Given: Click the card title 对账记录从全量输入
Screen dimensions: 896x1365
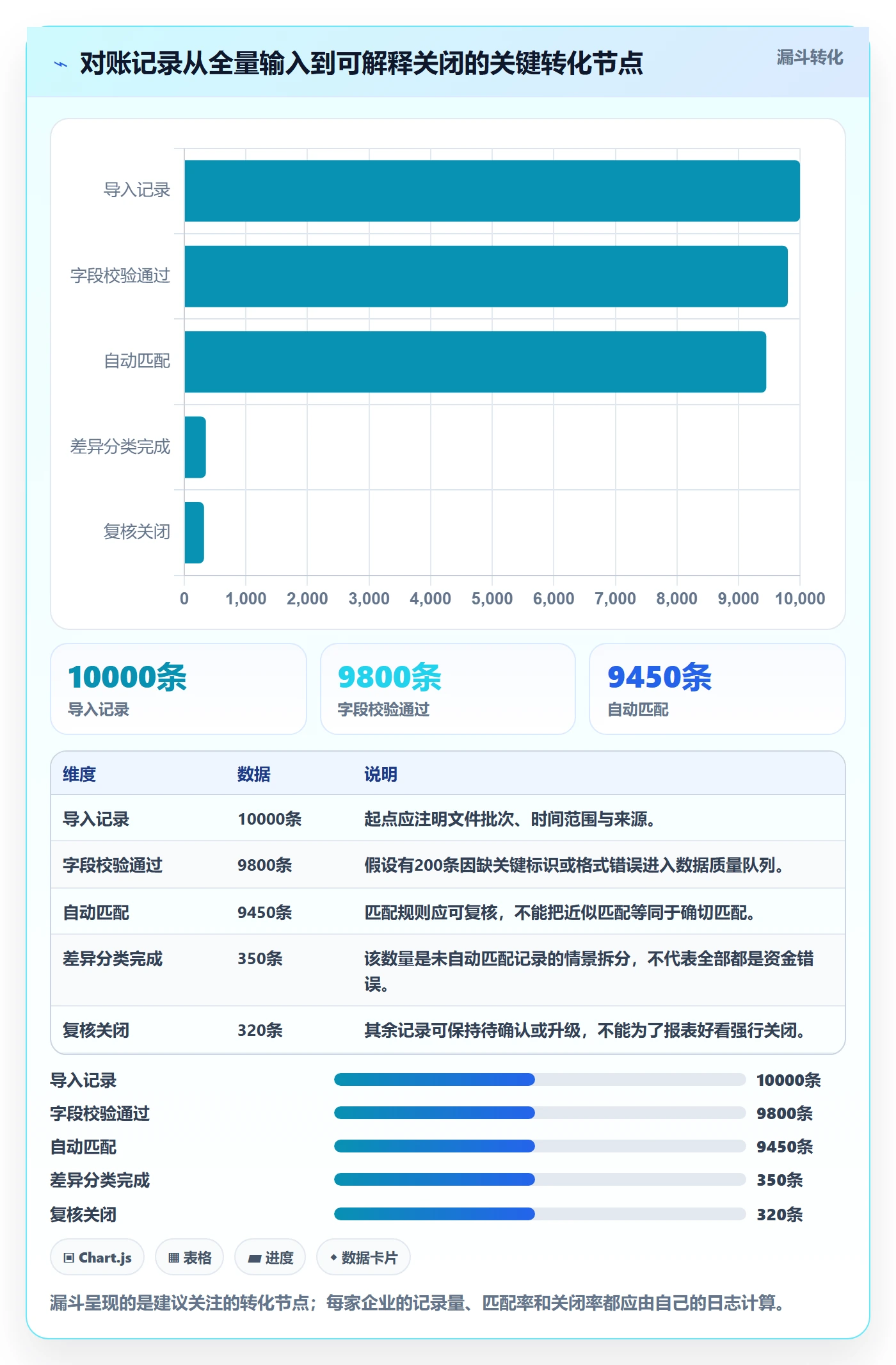Looking at the screenshot, I should (362, 63).
